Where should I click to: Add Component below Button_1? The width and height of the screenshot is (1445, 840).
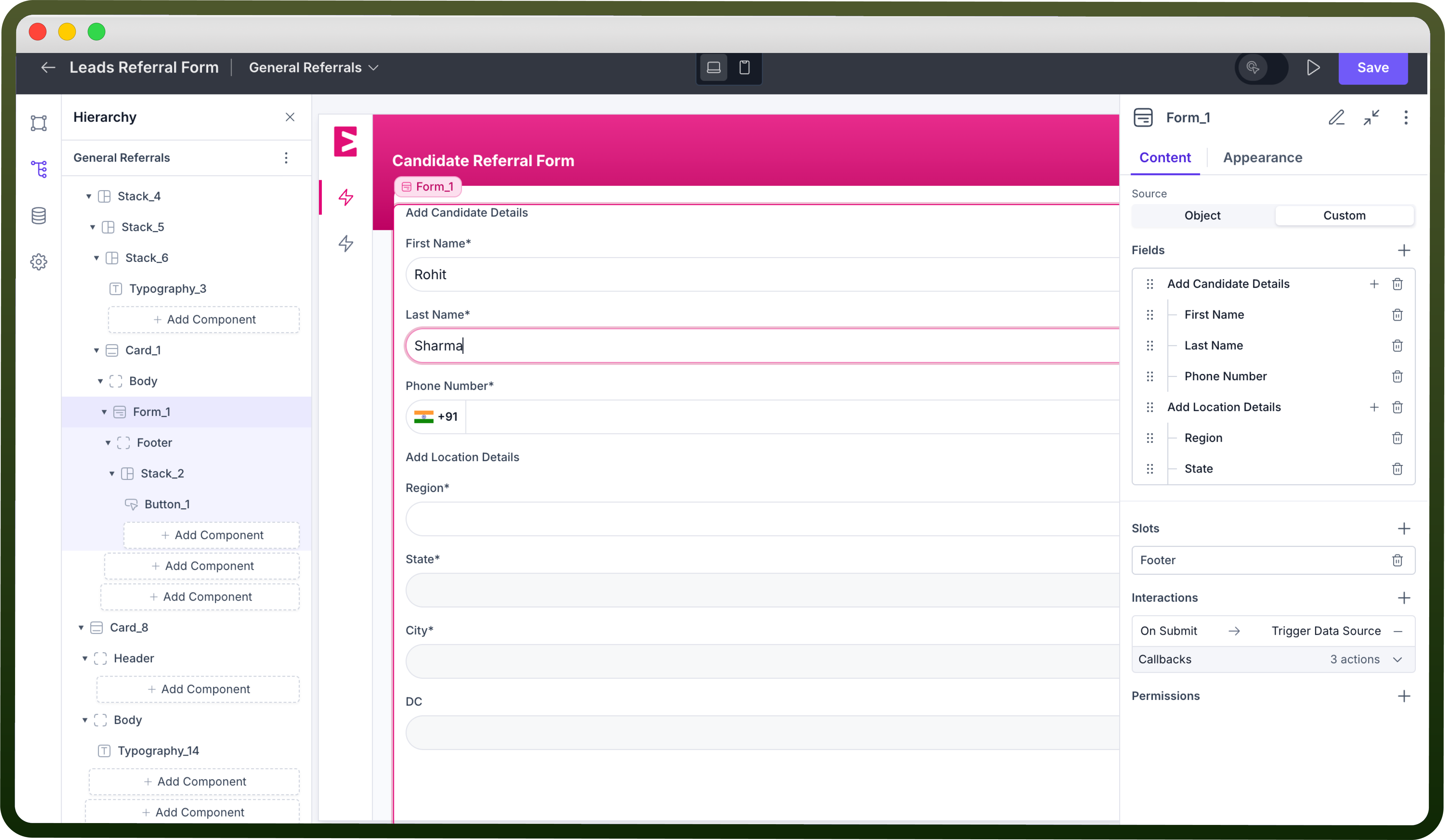212,535
